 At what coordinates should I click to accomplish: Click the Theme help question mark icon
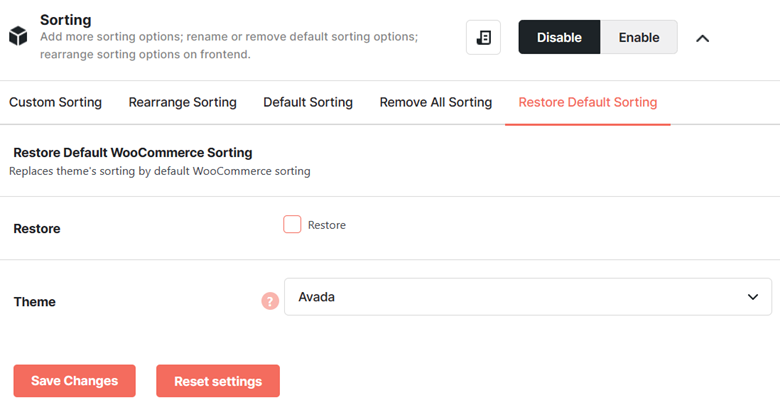(x=270, y=301)
